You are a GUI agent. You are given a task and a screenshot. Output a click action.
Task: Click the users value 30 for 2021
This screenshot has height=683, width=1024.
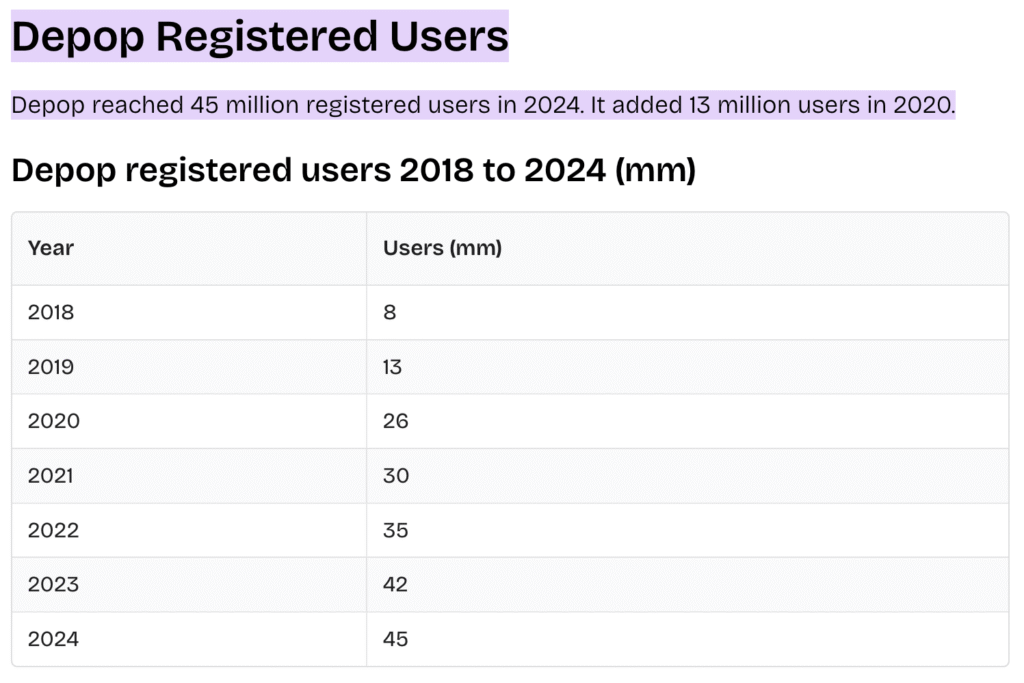click(396, 476)
